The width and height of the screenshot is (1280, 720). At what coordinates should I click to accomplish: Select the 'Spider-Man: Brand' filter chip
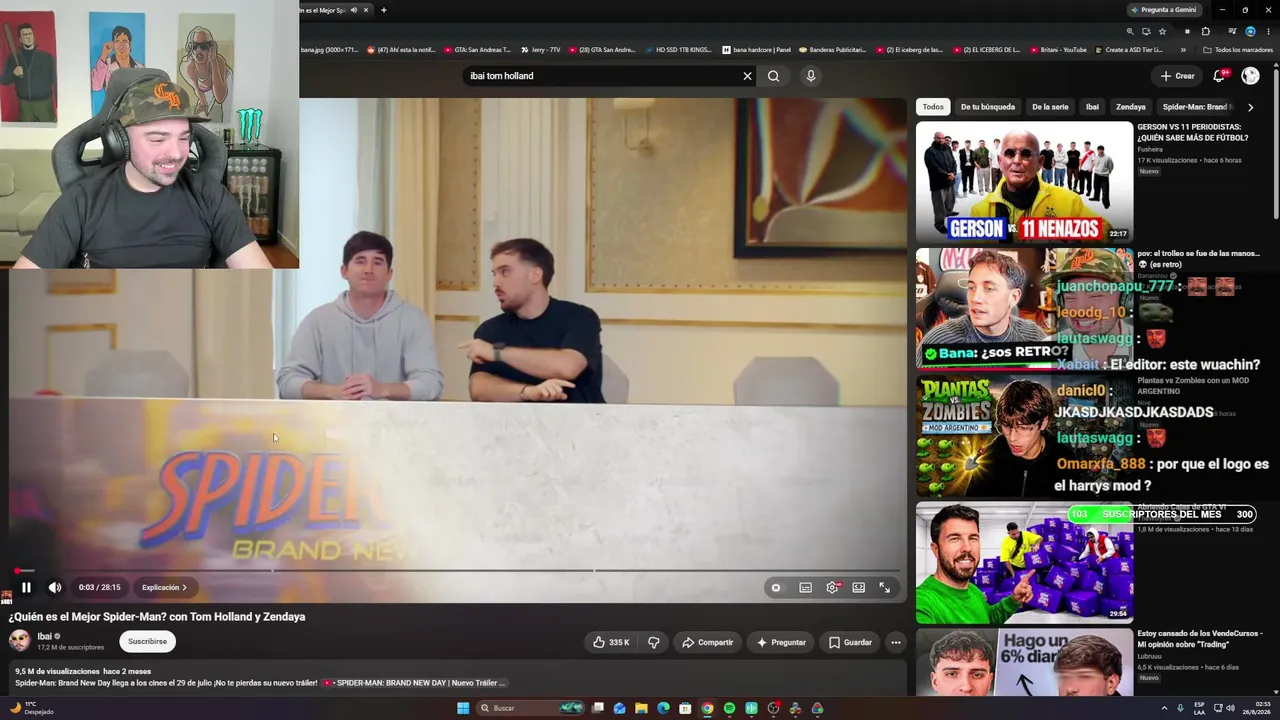pyautogui.click(x=1197, y=107)
